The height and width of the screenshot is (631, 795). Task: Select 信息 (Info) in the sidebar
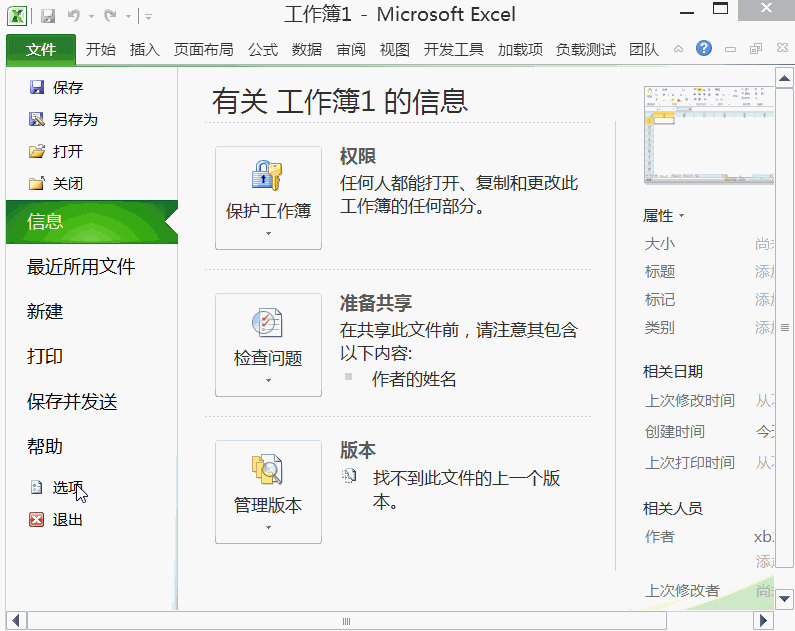pyautogui.click(x=92, y=222)
